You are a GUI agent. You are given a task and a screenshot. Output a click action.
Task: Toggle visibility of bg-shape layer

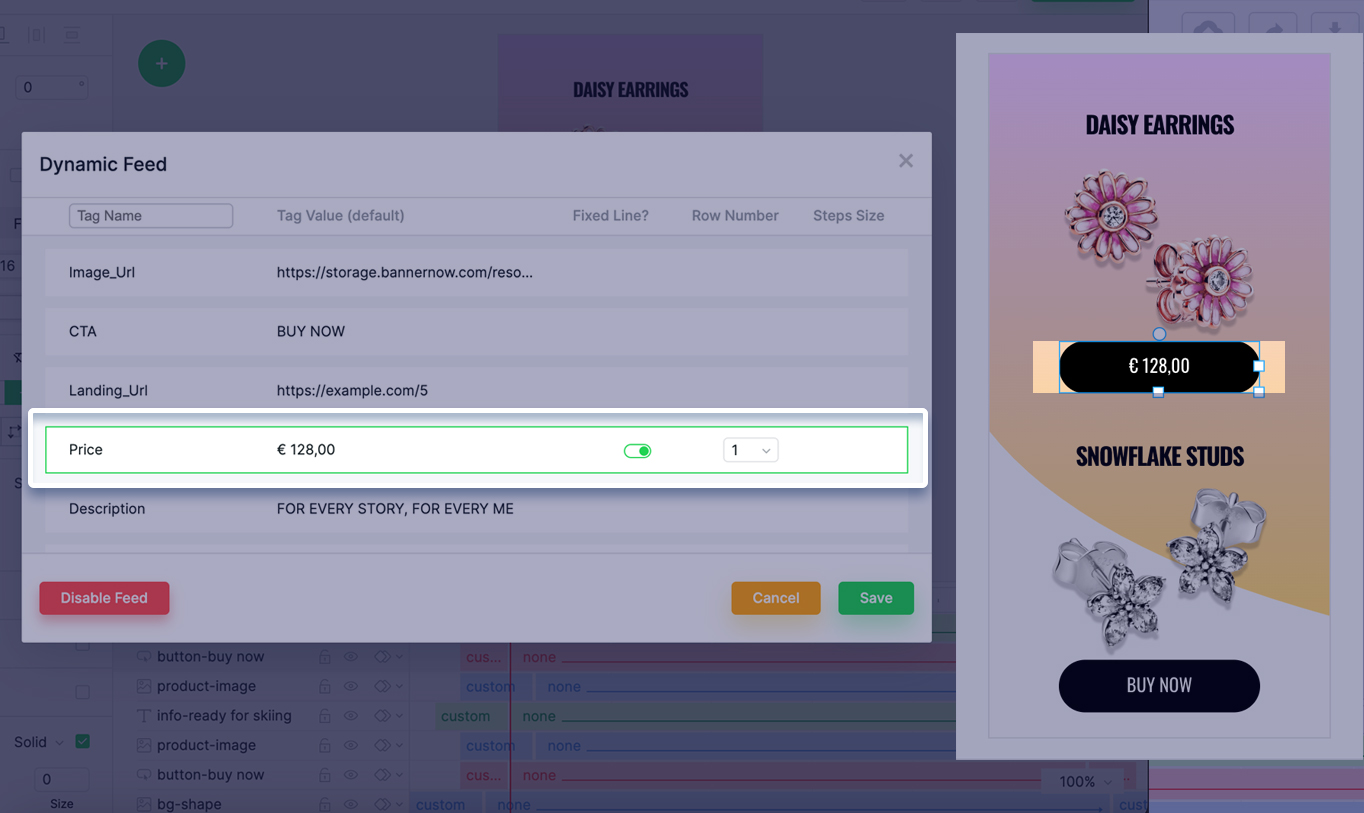tap(351, 804)
